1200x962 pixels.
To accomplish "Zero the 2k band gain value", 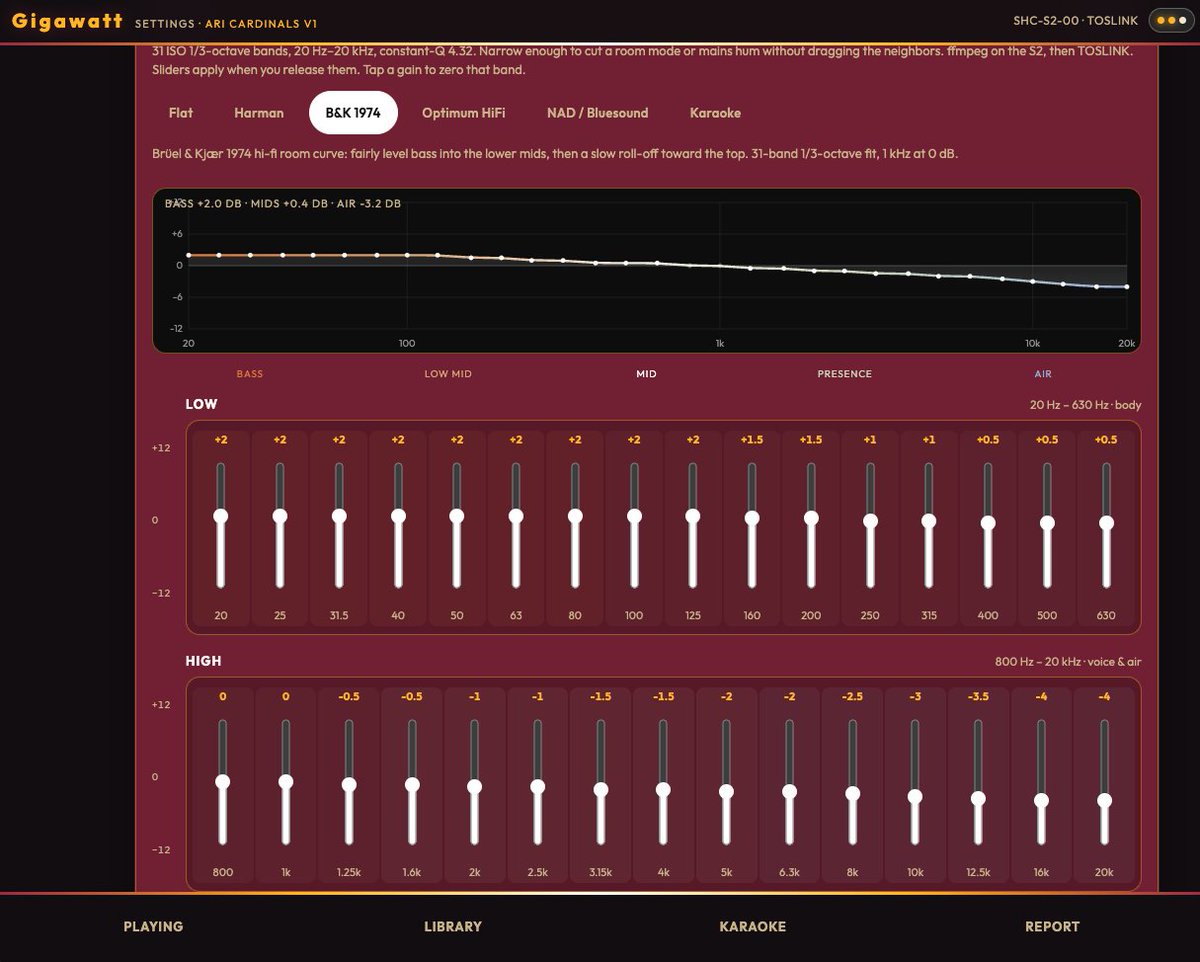I will click(x=475, y=697).
